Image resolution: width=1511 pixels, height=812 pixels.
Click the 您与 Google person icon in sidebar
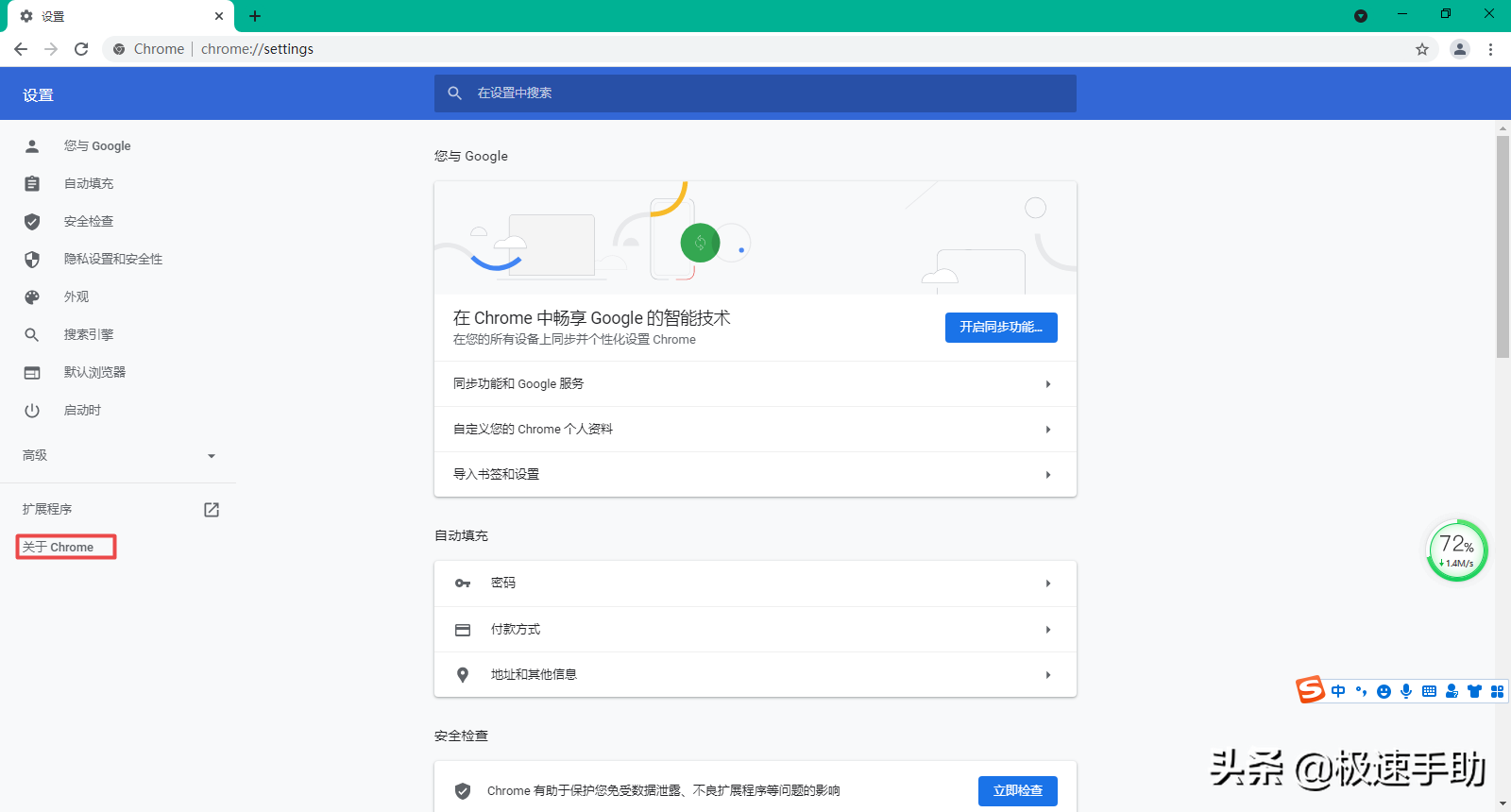click(x=32, y=146)
